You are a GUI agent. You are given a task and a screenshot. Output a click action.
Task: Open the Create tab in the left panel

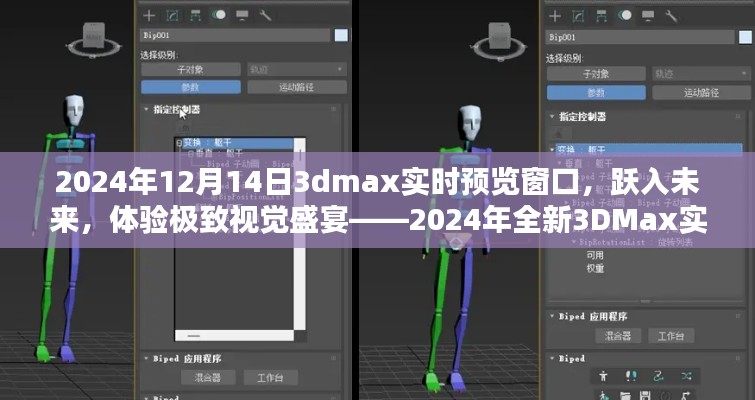pyautogui.click(x=149, y=15)
